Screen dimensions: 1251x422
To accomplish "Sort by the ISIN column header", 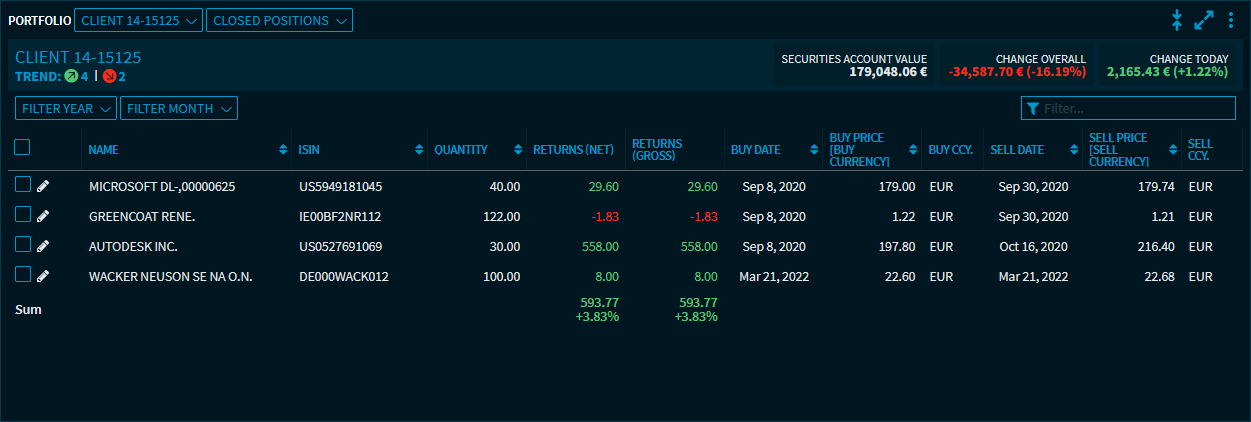I will tap(308, 150).
